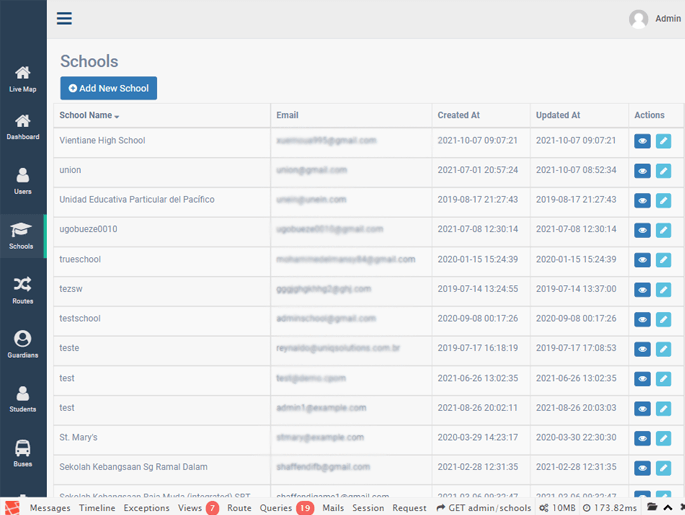685x515 pixels.
Task: View Unidad Educativa Particular del Pacífico
Action: pyautogui.click(x=642, y=200)
